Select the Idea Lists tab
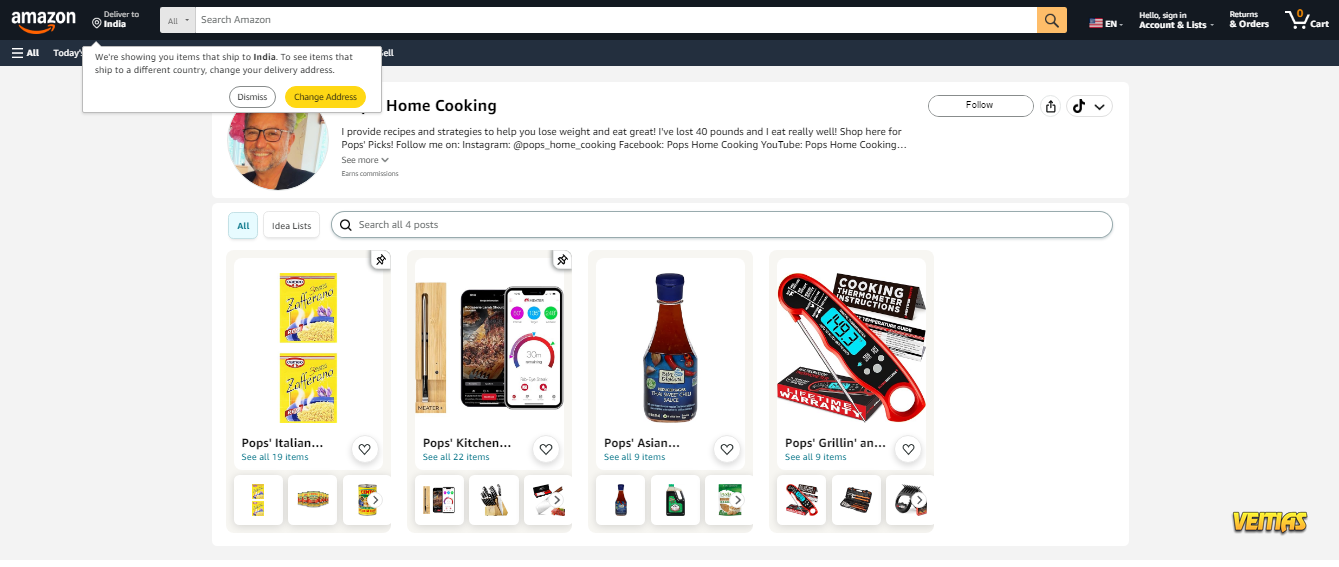1339x567 pixels. [x=292, y=225]
